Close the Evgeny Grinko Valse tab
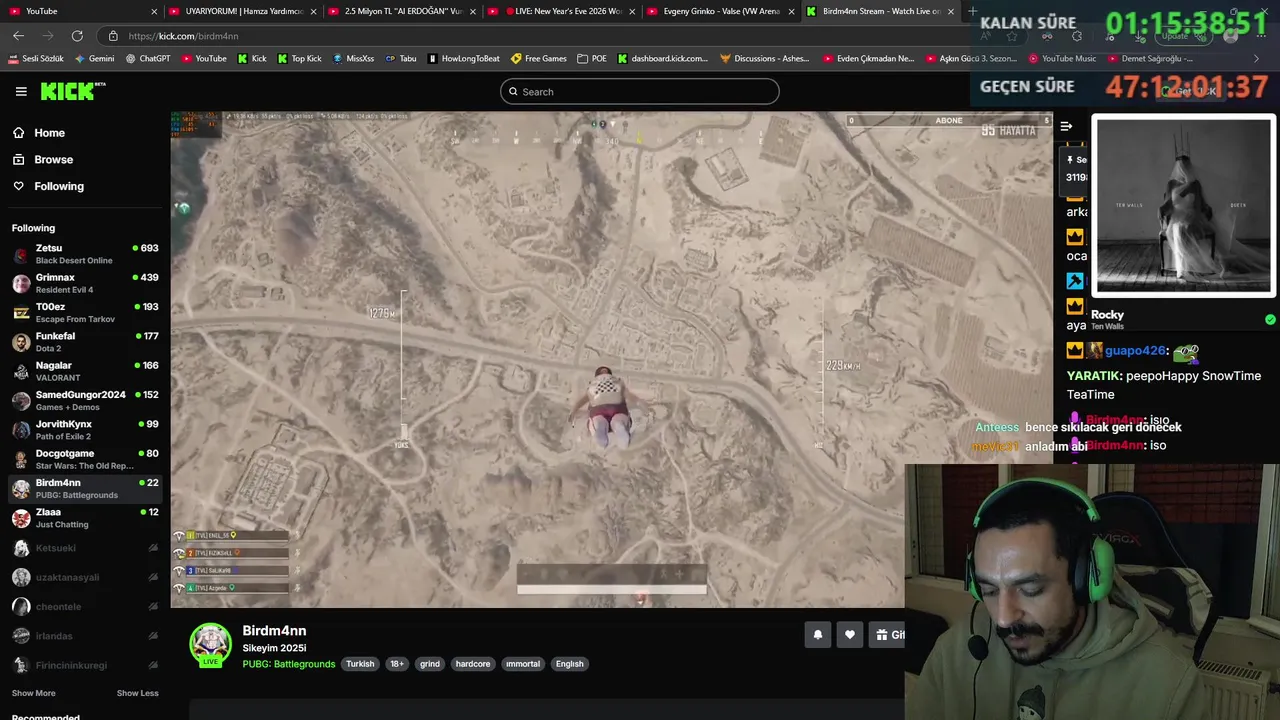 click(791, 11)
